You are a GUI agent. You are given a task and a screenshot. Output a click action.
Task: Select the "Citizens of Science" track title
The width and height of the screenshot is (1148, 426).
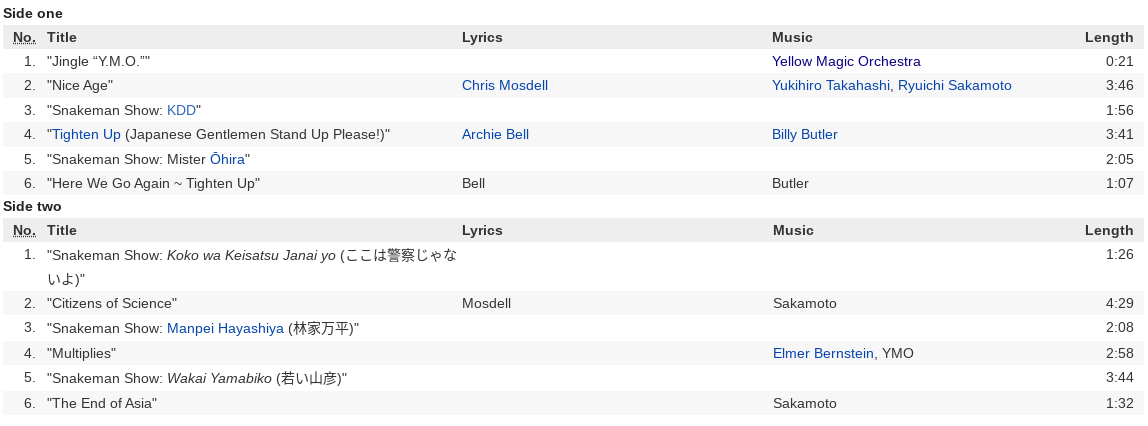pyautogui.click(x=112, y=304)
